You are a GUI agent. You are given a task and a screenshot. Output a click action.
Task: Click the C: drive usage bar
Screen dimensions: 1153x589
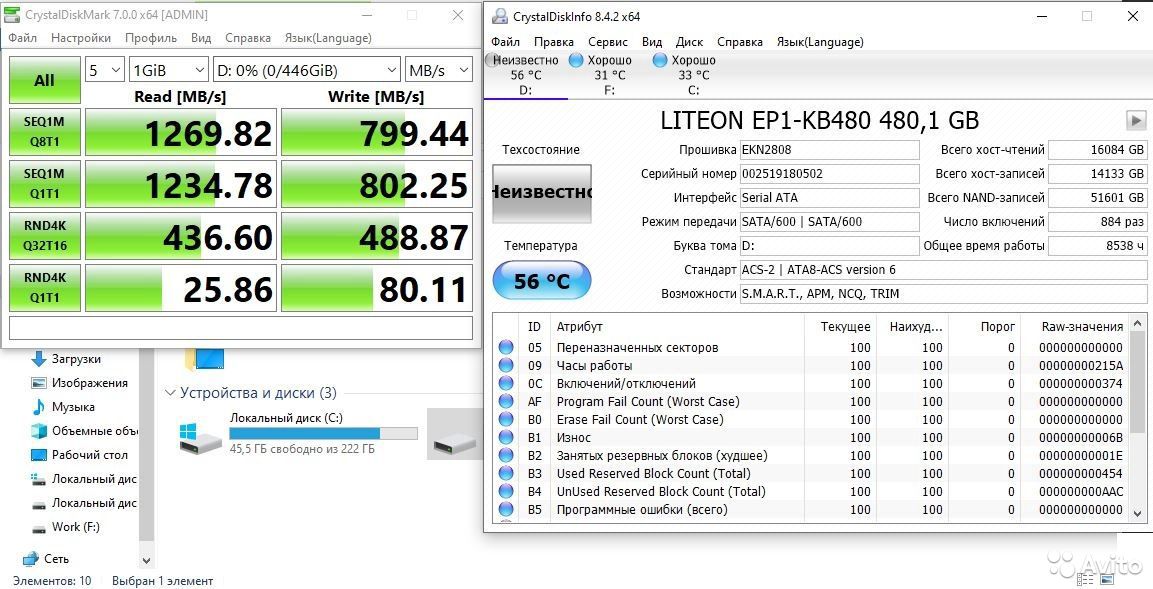pyautogui.click(x=324, y=434)
